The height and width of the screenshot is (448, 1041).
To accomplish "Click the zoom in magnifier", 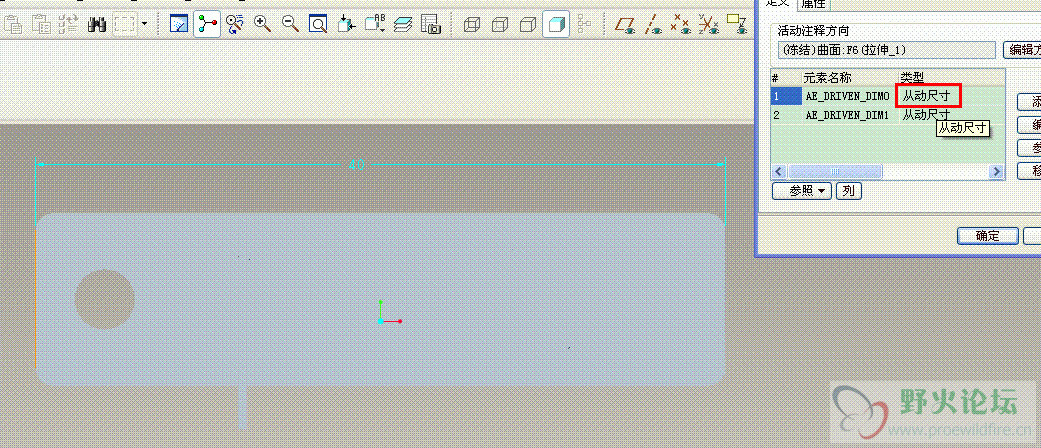I will coord(263,25).
